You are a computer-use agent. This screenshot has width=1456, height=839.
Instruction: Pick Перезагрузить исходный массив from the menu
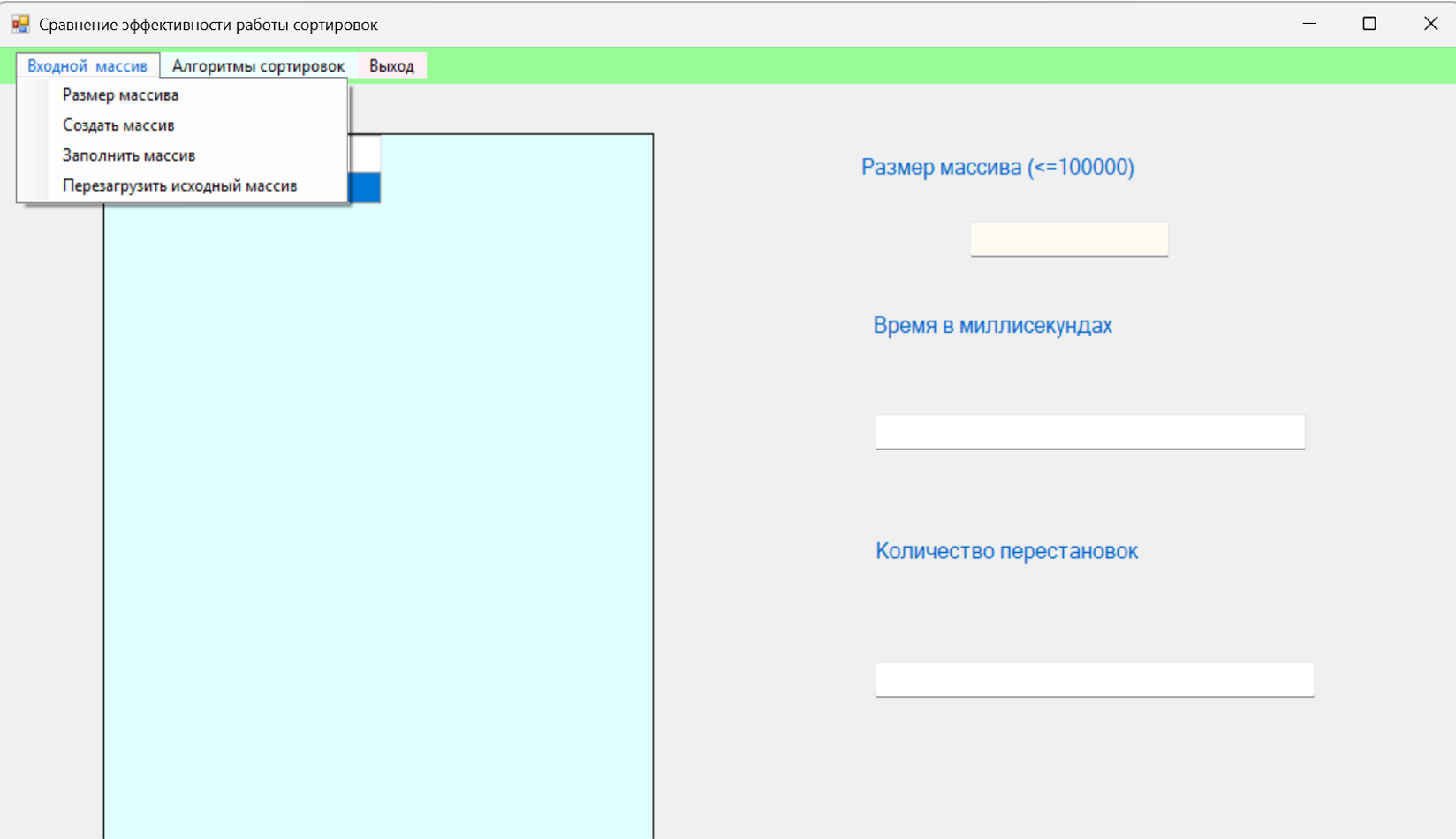pos(179,185)
